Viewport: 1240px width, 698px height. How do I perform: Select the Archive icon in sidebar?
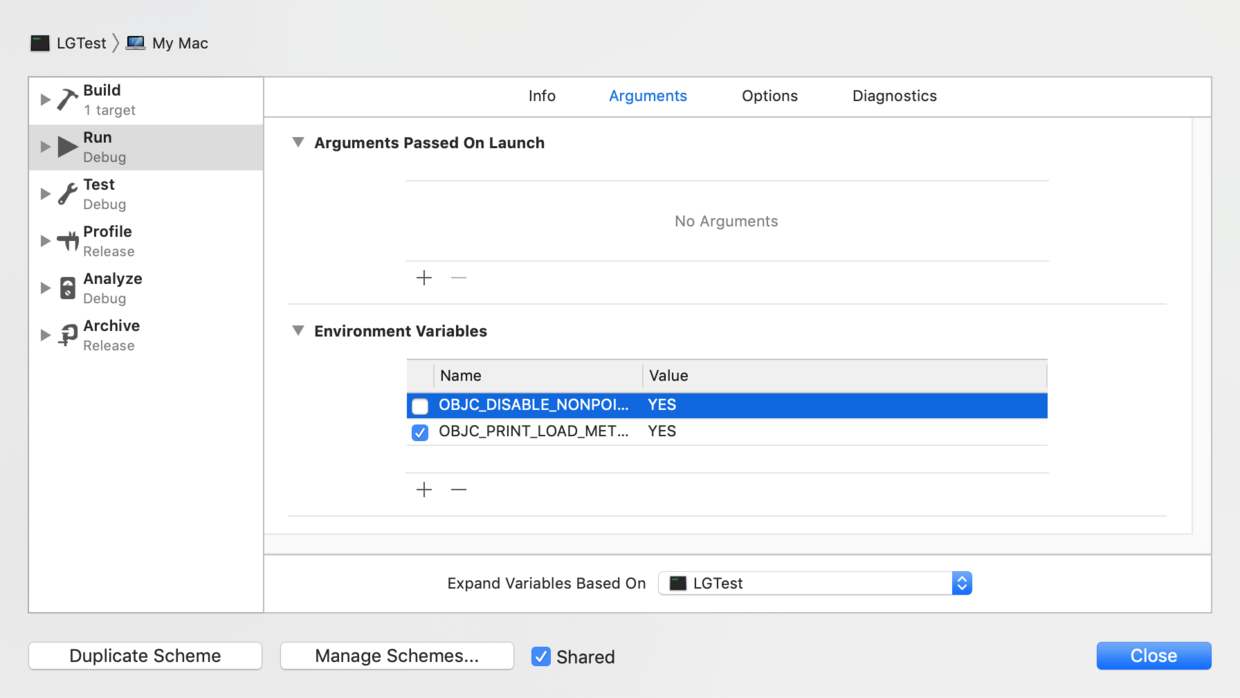tap(67, 335)
